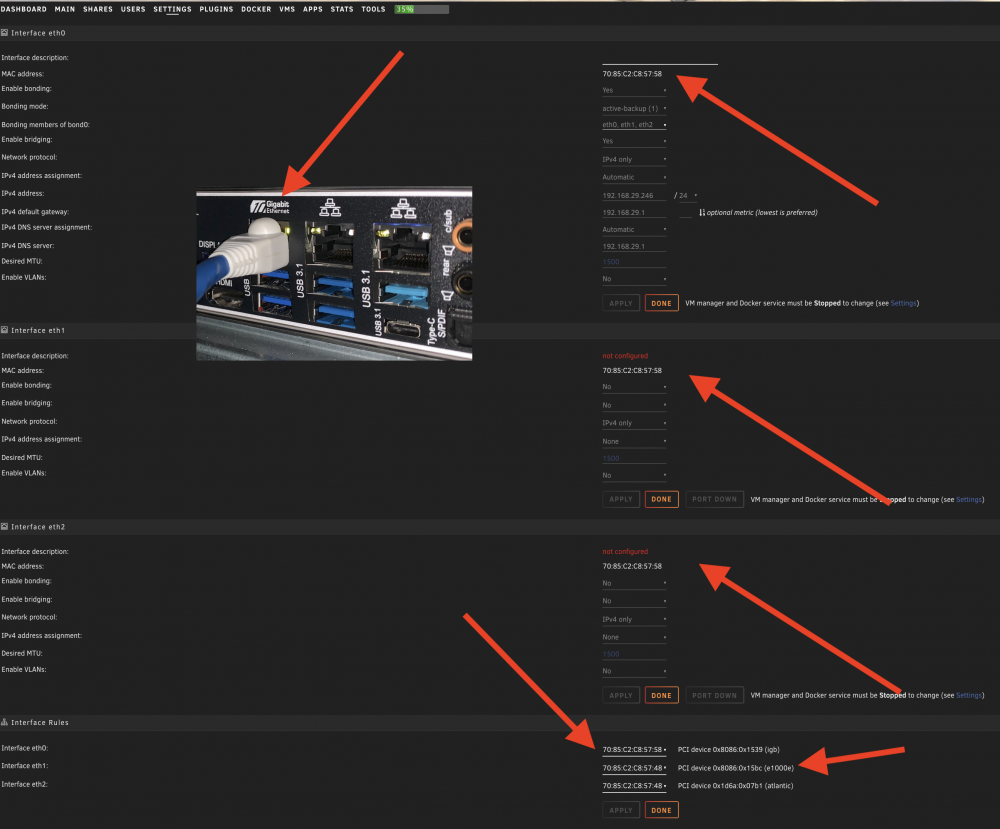Image resolution: width=1000 pixels, height=829 pixels.
Task: Open Interface Rules eth1 MAC dropdown
Action: (x=635, y=768)
